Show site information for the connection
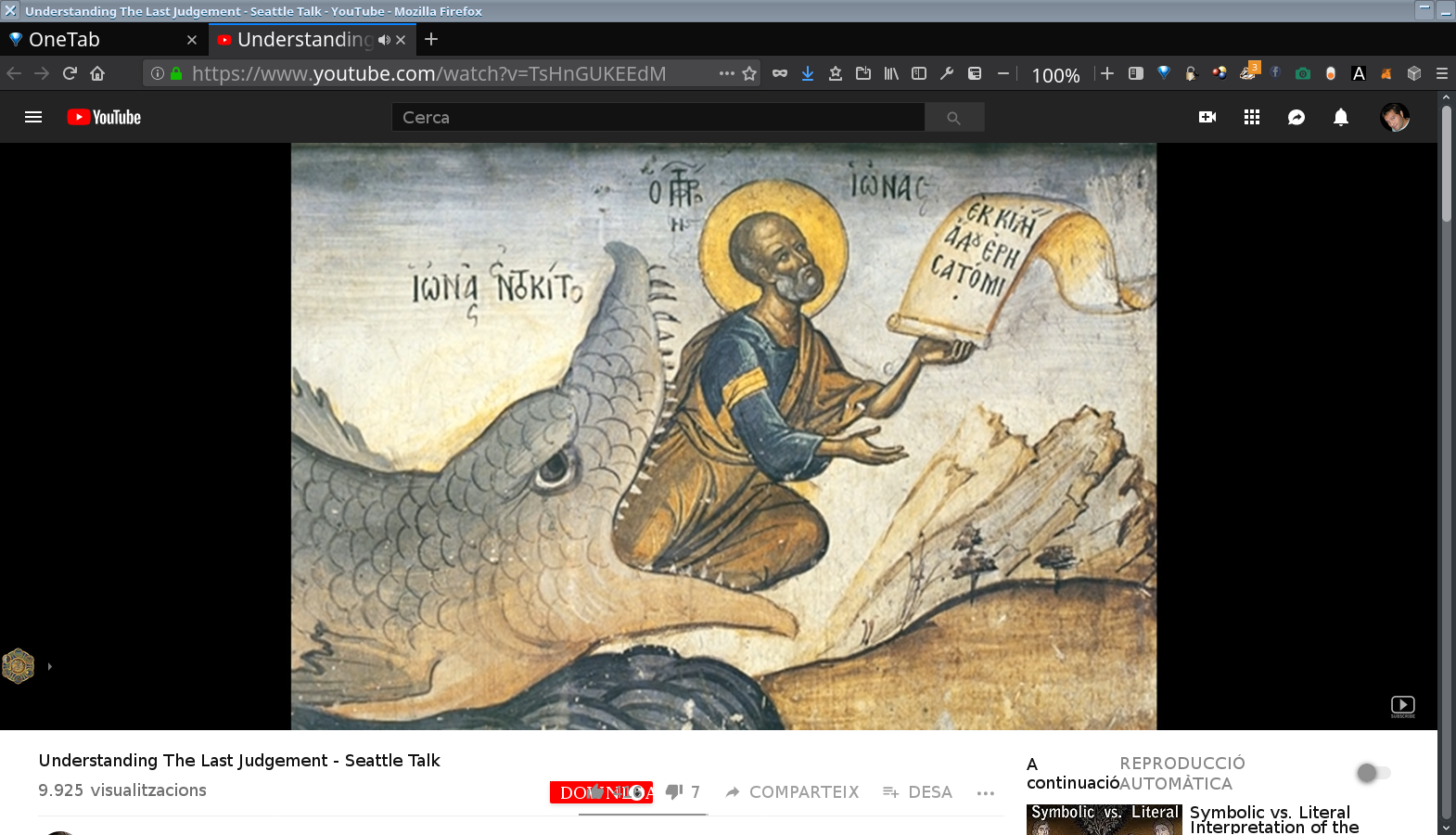The height and width of the screenshot is (835, 1456). pyautogui.click(x=158, y=73)
